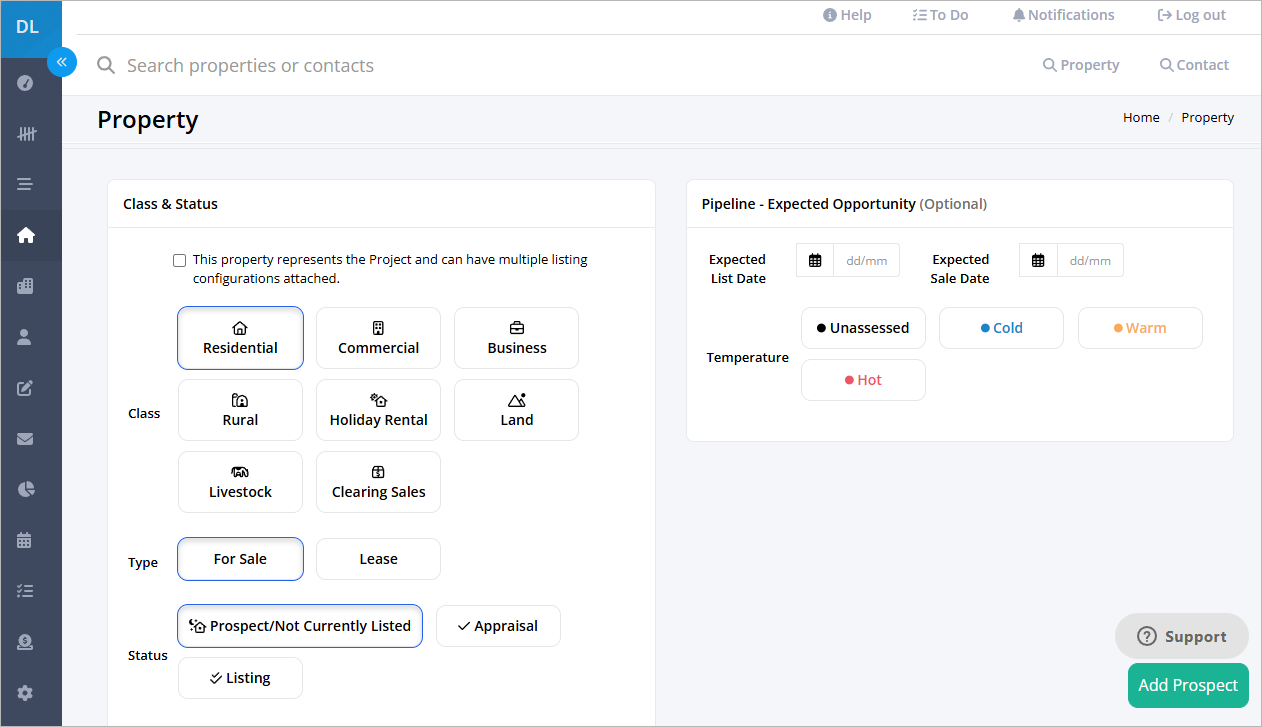Screen dimensions: 1262x727
Task: Click the Expected List Date dd/mm field
Action: [x=866, y=260]
